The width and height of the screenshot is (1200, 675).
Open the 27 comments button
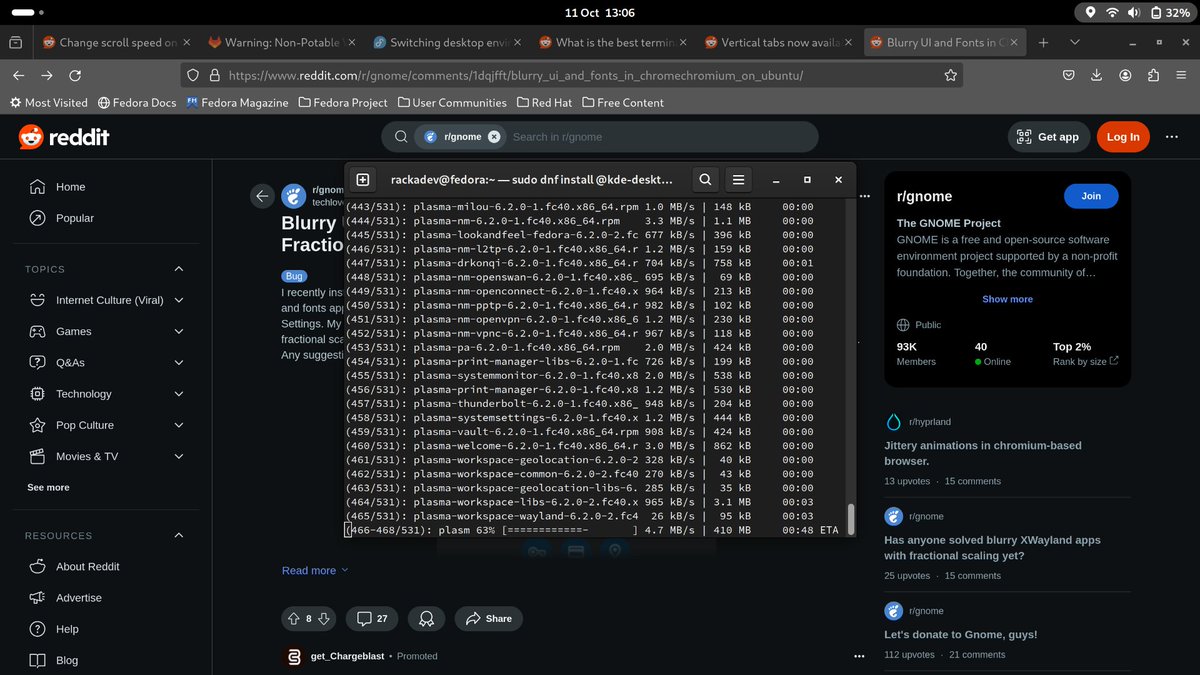(x=372, y=619)
